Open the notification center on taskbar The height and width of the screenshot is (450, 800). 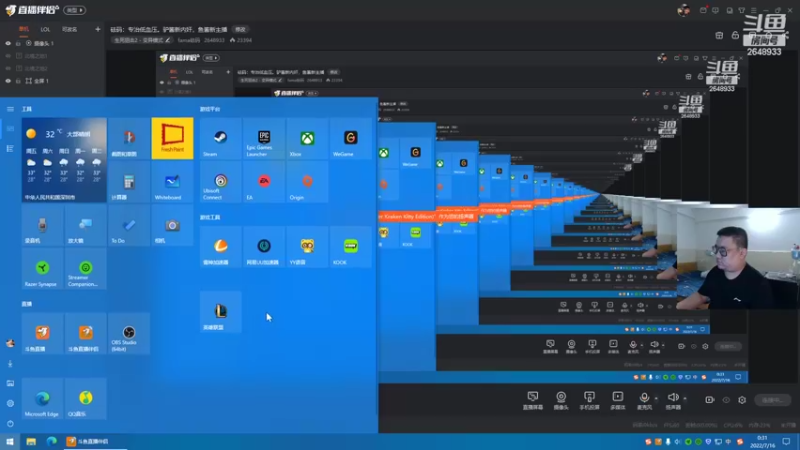pos(786,441)
